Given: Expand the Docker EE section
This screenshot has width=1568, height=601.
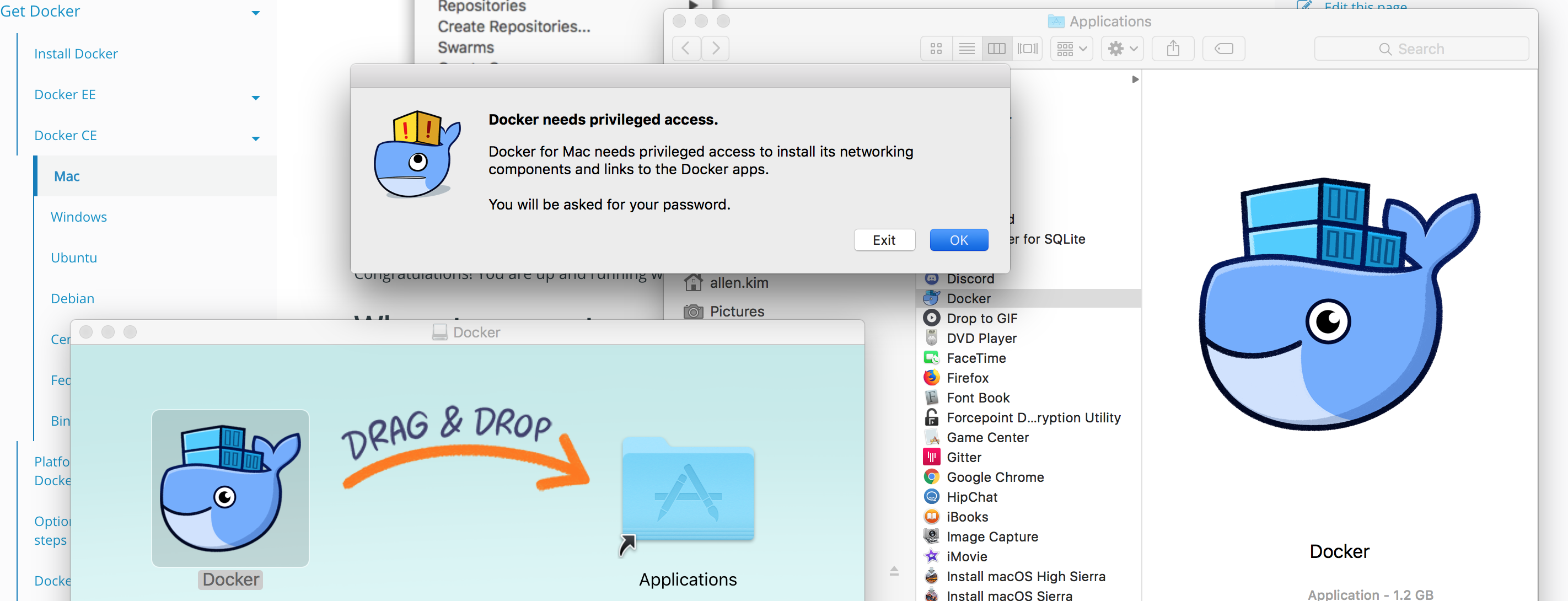Looking at the screenshot, I should (x=256, y=98).
